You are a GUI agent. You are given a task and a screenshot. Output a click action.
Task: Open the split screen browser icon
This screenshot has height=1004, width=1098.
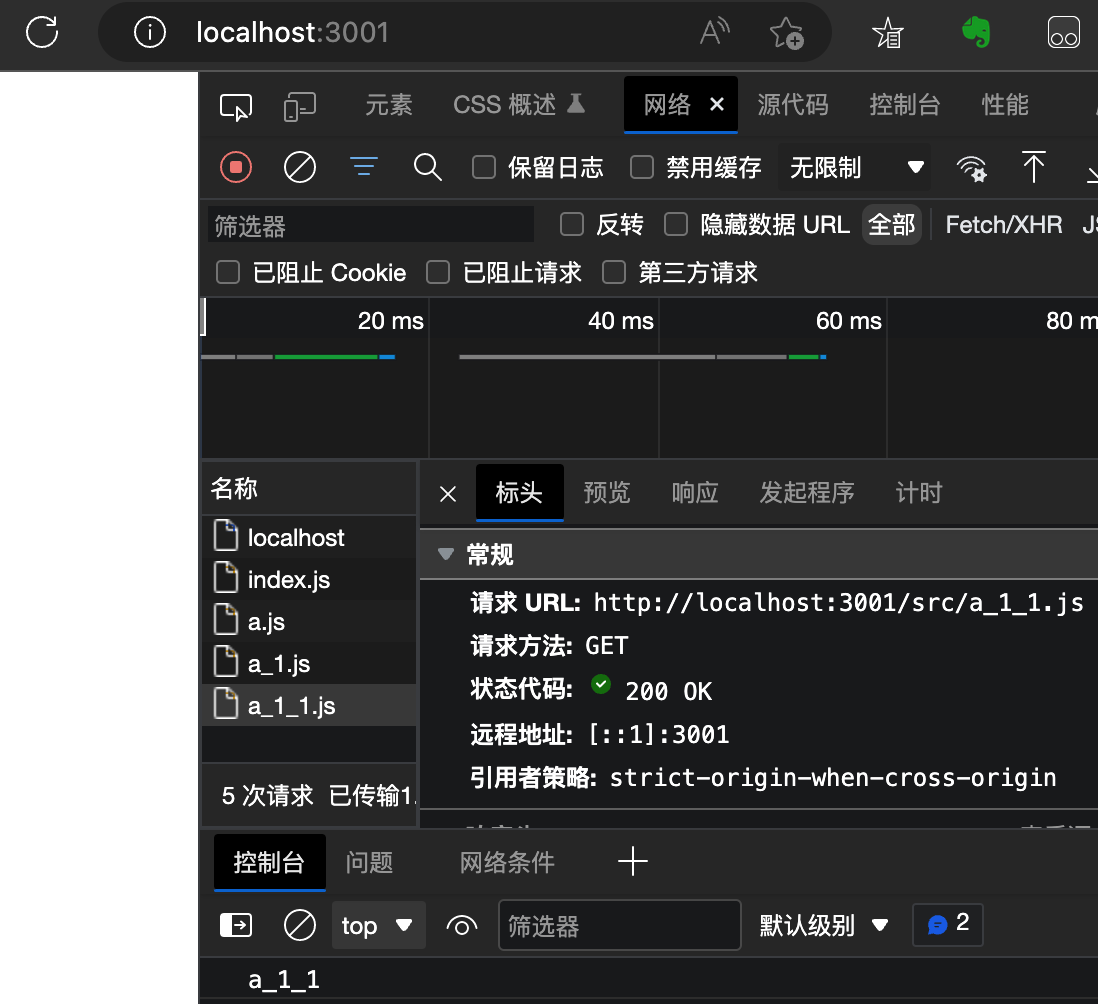[1064, 32]
